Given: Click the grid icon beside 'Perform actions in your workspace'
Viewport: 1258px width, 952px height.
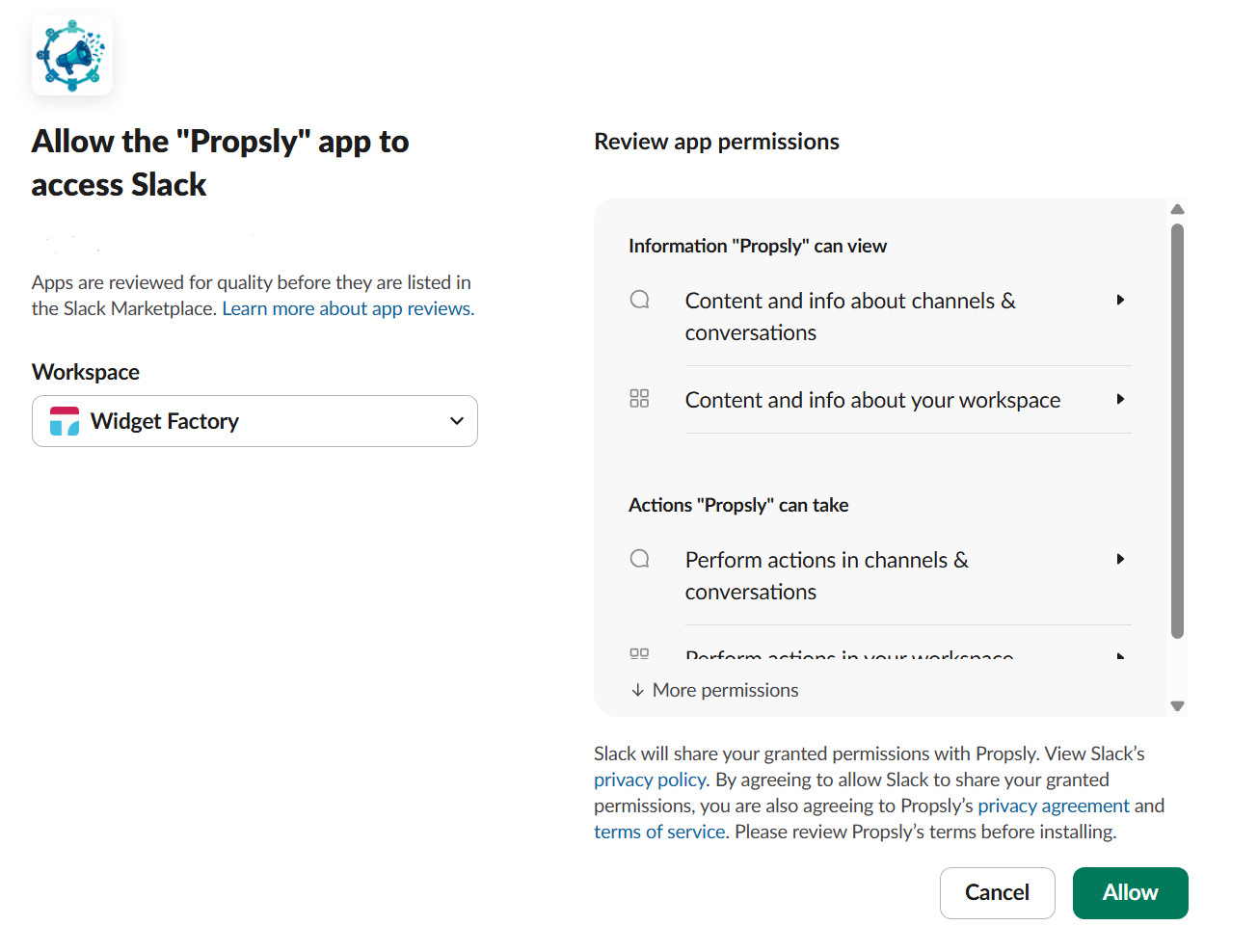Looking at the screenshot, I should pyautogui.click(x=639, y=655).
